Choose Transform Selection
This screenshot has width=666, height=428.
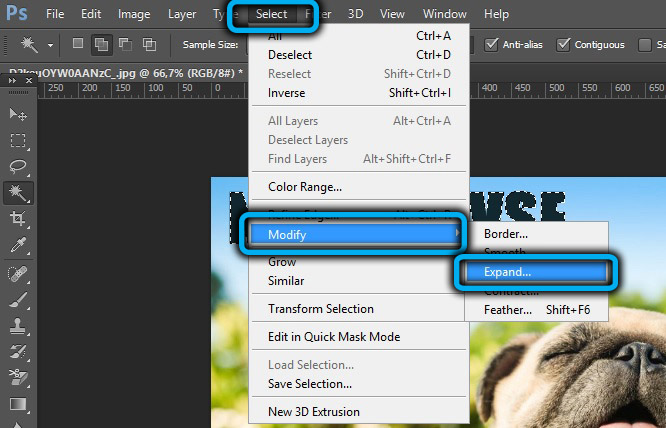point(359,309)
